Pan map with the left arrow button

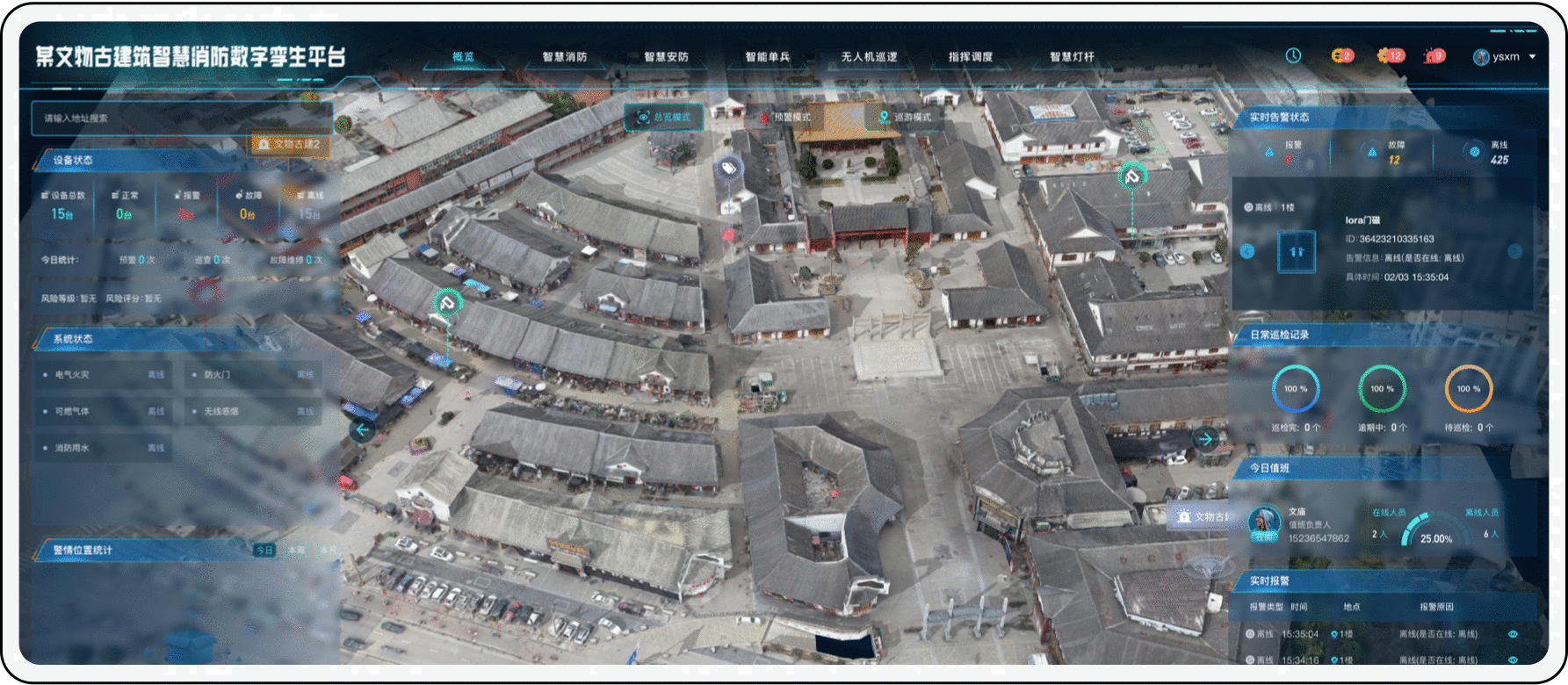(x=362, y=429)
